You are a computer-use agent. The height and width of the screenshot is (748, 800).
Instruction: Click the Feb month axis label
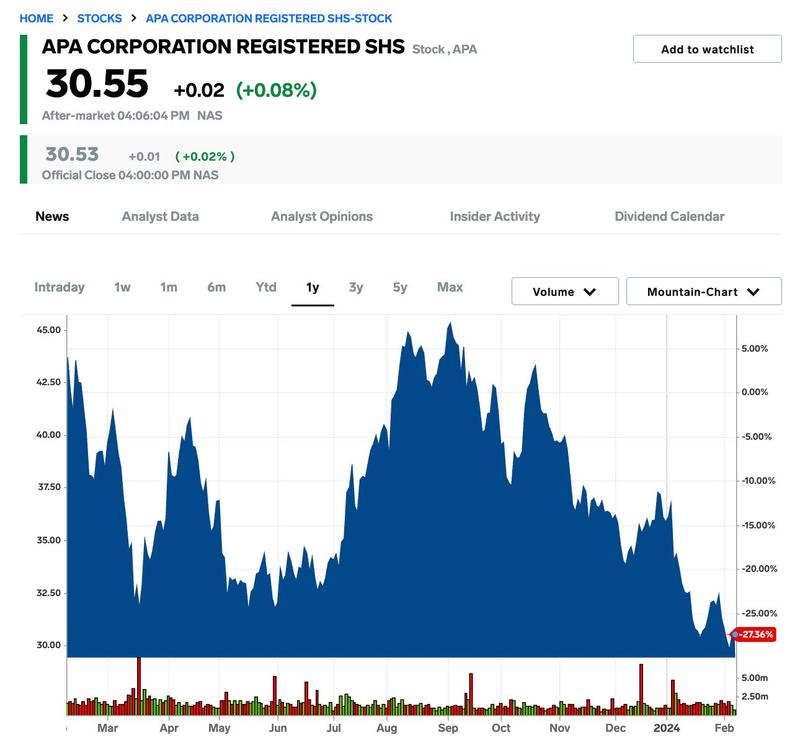(724, 728)
